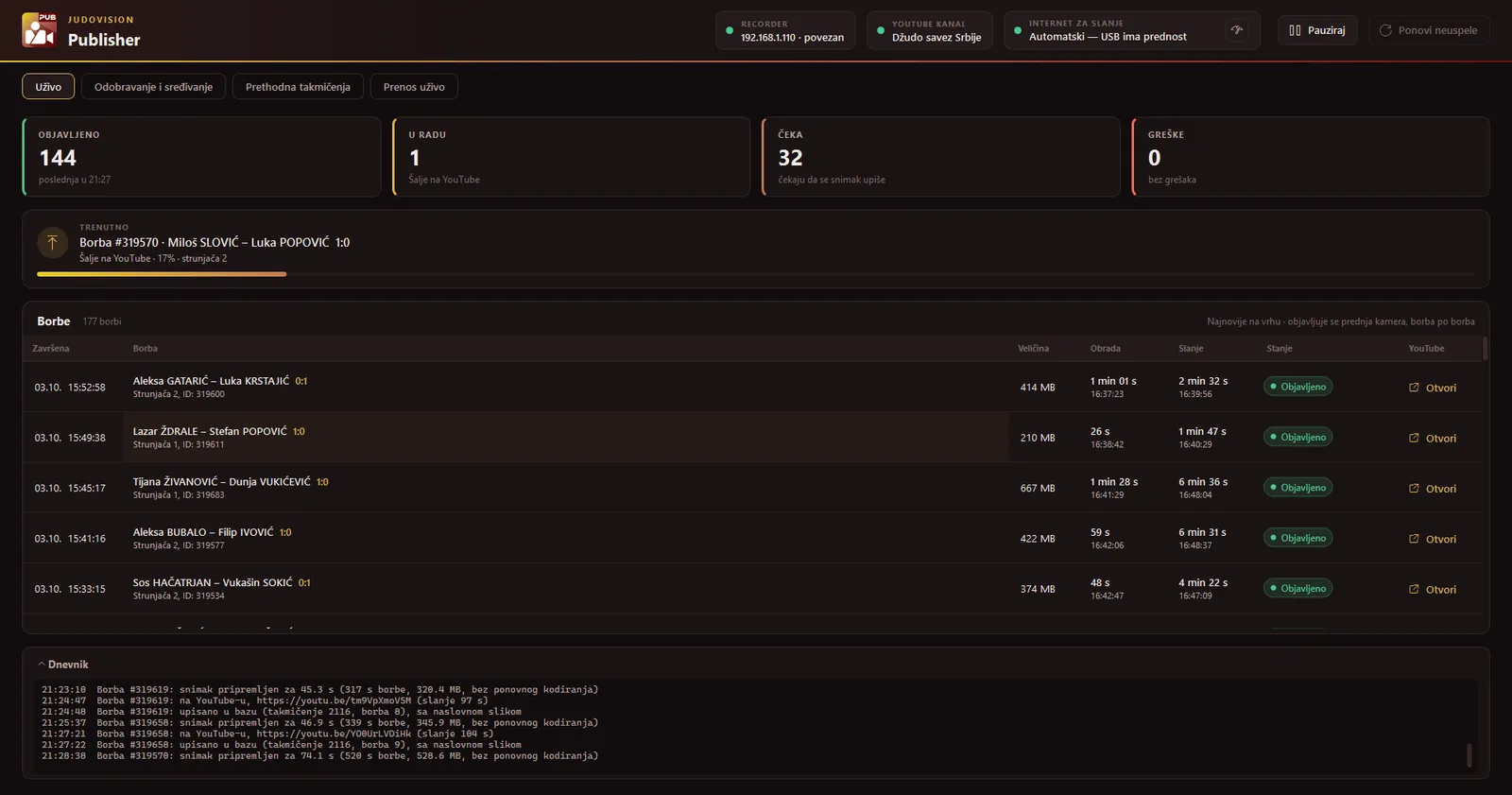Click the Stanje column header
Image resolution: width=1512 pixels, height=795 pixels.
pos(1280,349)
